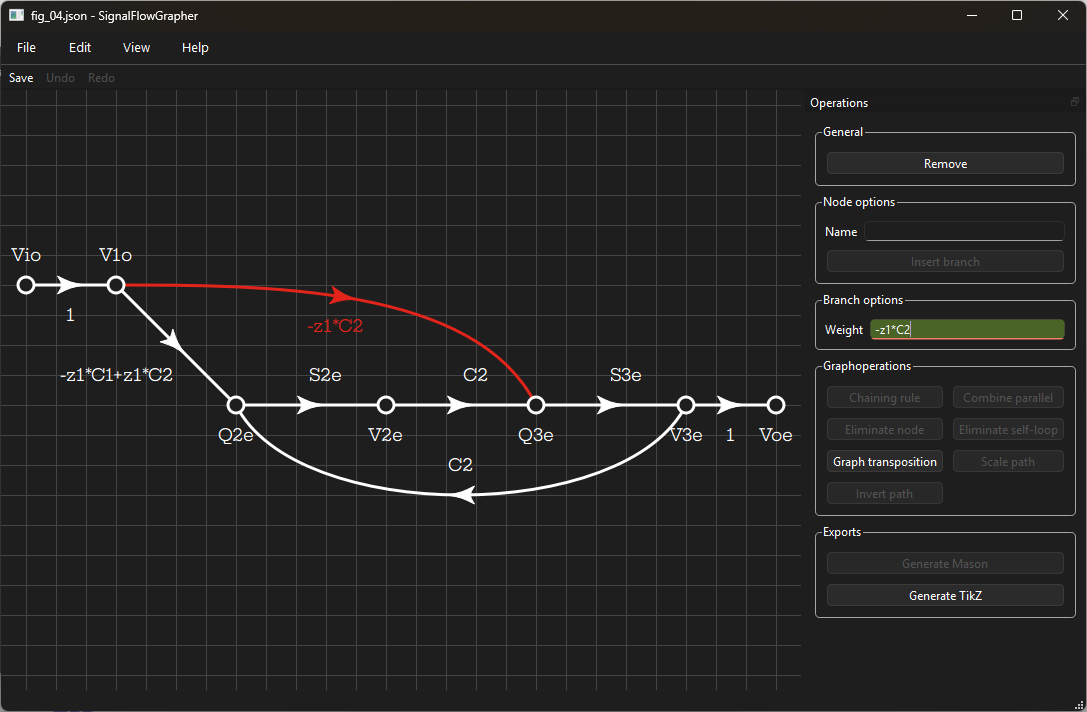The width and height of the screenshot is (1087, 712).
Task: Click the V2e node circle
Action: tap(386, 405)
